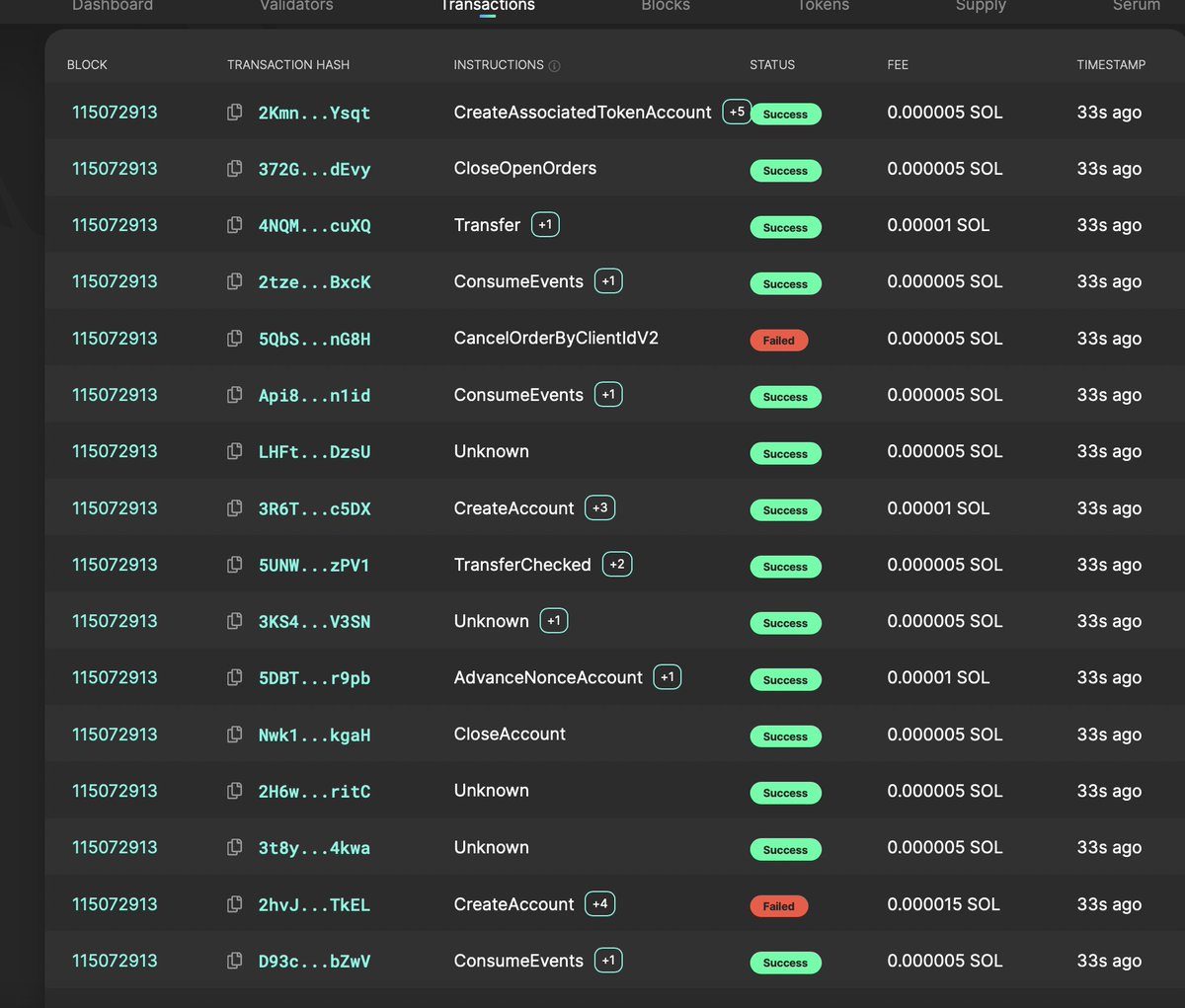Expand +1 badge next to AdvanceNonceAccount

tap(668, 677)
